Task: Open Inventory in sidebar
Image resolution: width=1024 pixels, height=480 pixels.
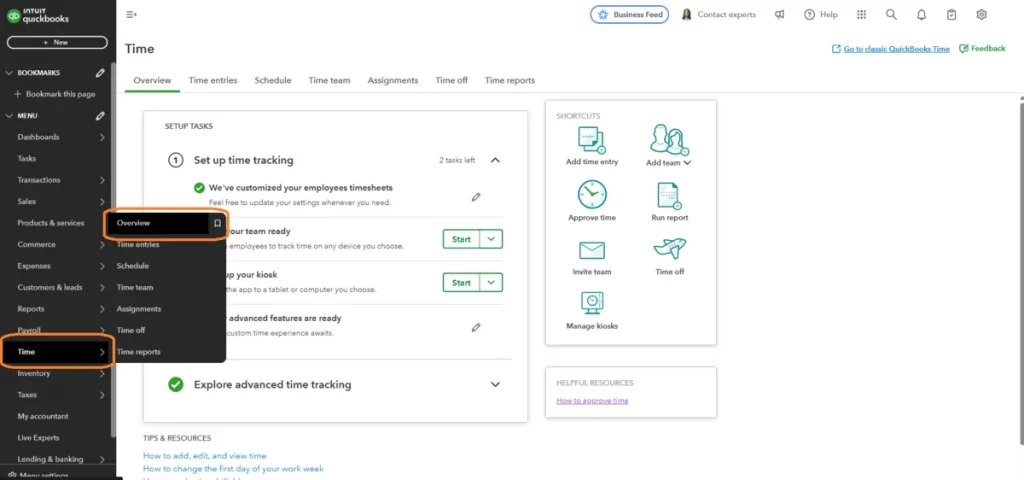Action: tap(34, 374)
